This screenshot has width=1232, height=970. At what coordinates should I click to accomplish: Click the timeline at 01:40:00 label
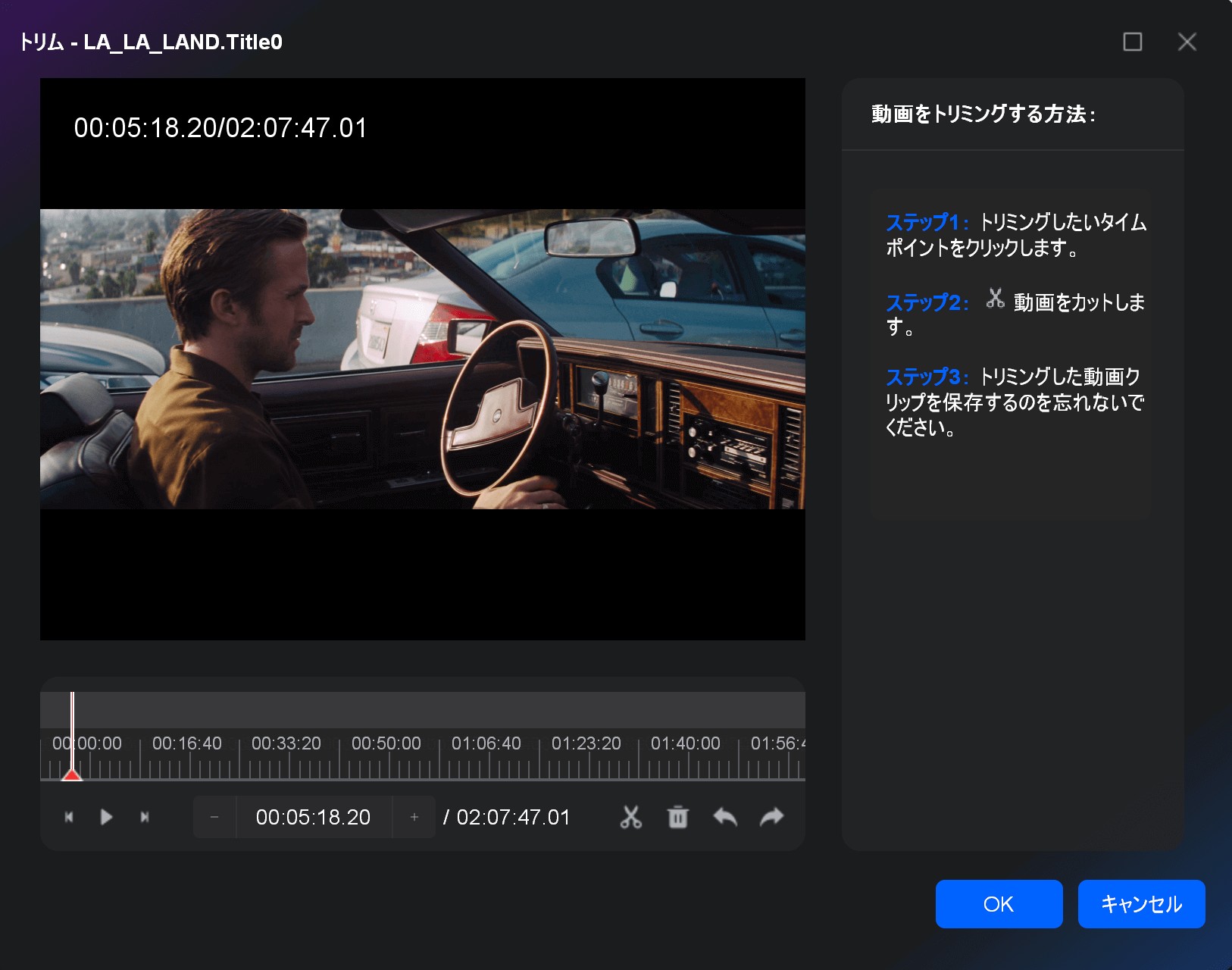pos(686,743)
